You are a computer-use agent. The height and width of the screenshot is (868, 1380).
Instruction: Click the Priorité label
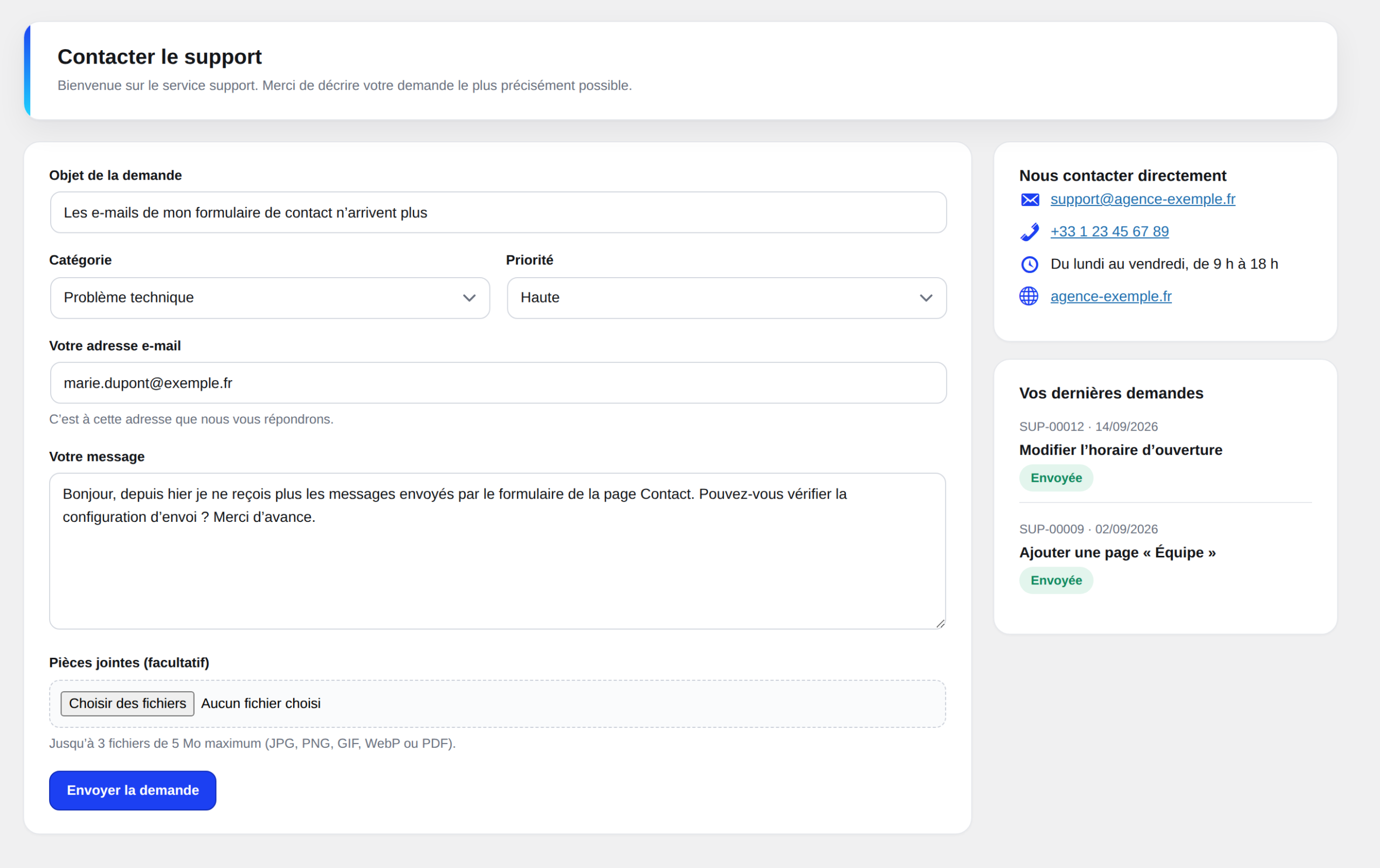pos(529,260)
